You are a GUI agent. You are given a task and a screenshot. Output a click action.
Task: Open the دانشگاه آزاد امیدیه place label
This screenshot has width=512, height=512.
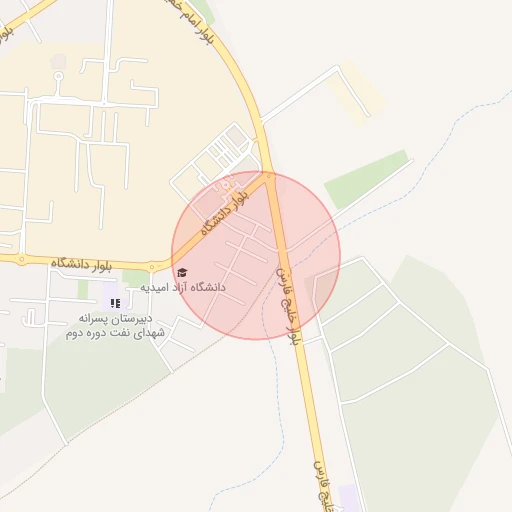click(183, 287)
